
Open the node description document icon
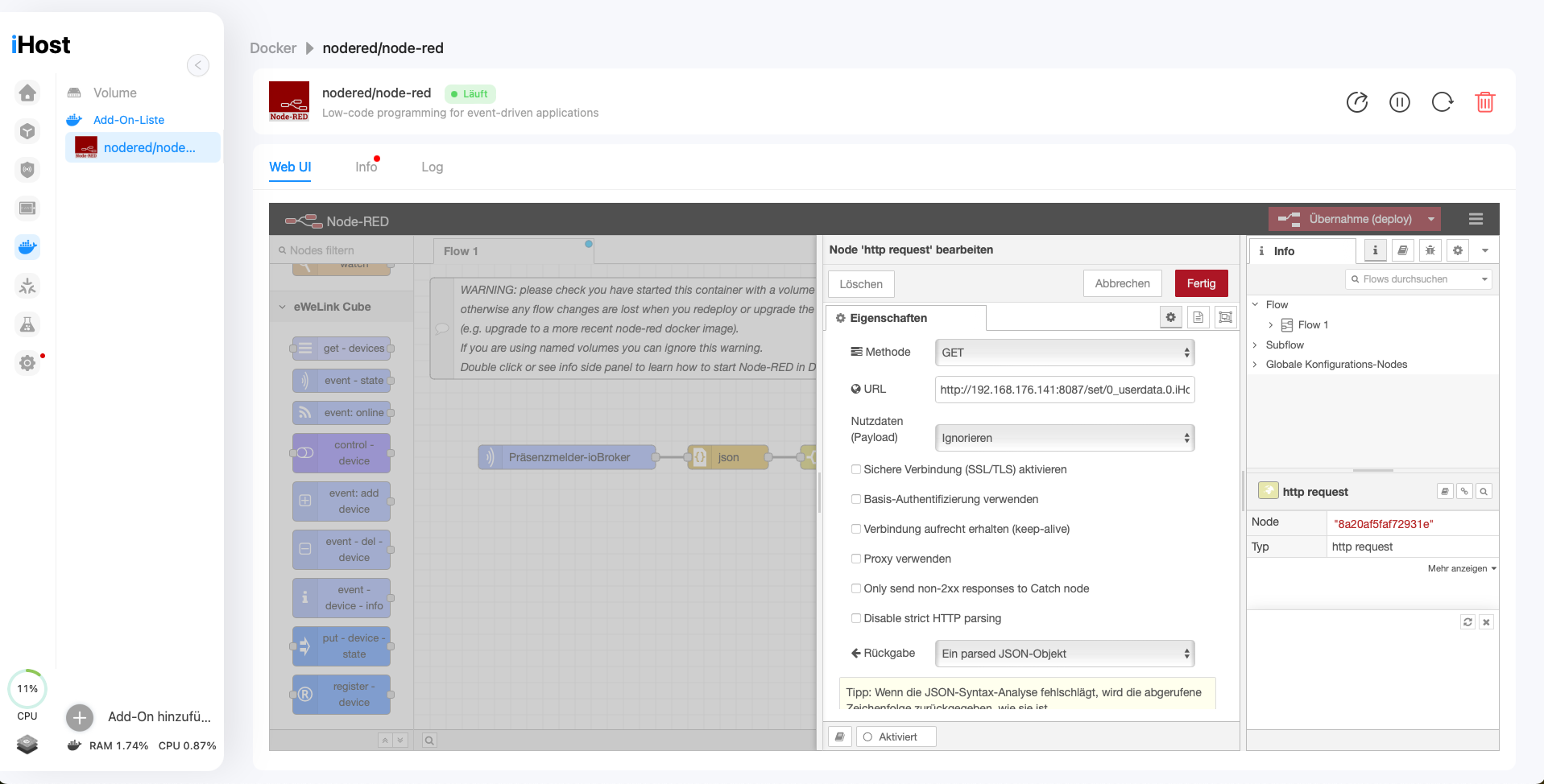pos(1198,317)
